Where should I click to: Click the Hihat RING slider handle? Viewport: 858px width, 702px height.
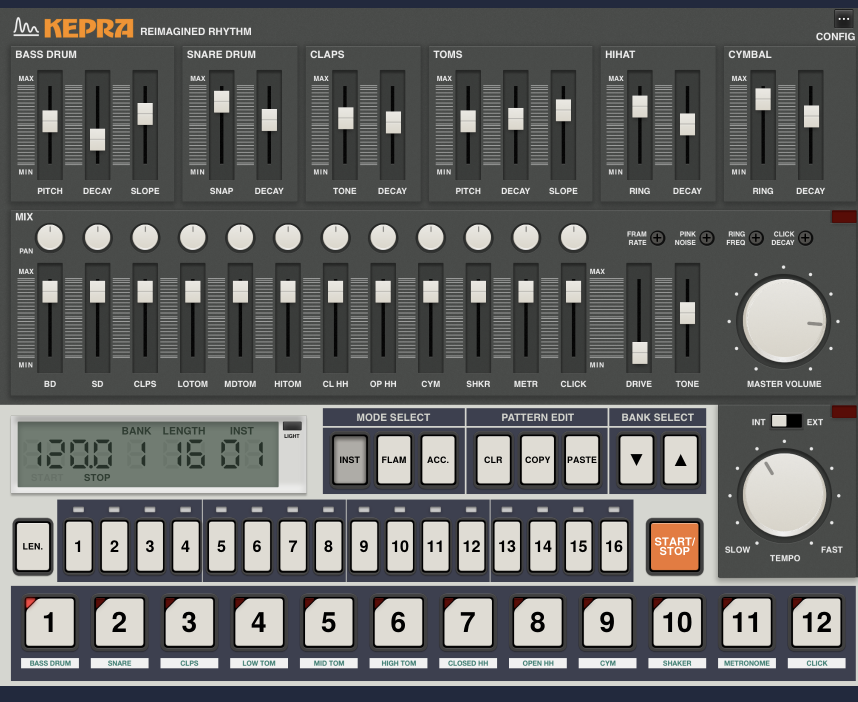click(x=640, y=106)
